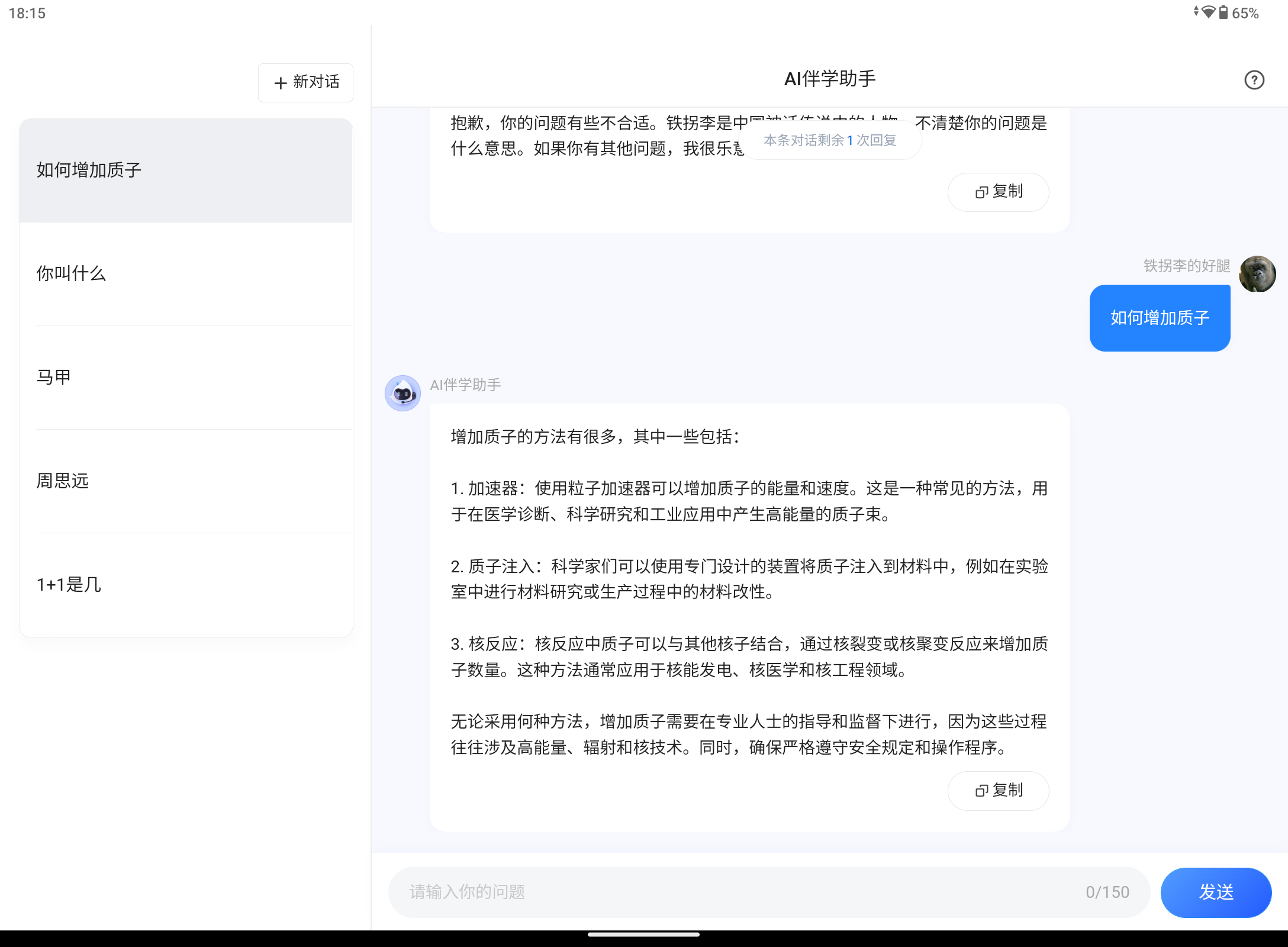Tap the user's gorilla profile avatar

[1257, 273]
